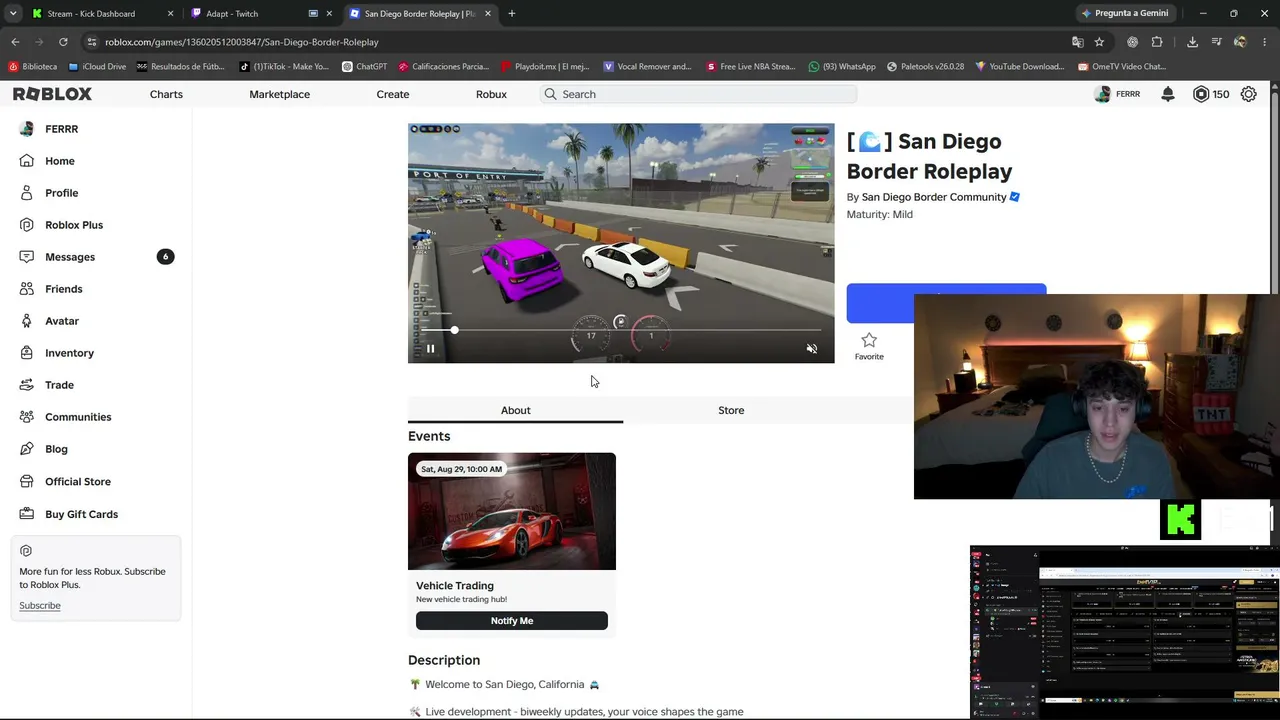
Task: Expand the tab search dropdown arrow
Action: pyautogui.click(x=13, y=14)
